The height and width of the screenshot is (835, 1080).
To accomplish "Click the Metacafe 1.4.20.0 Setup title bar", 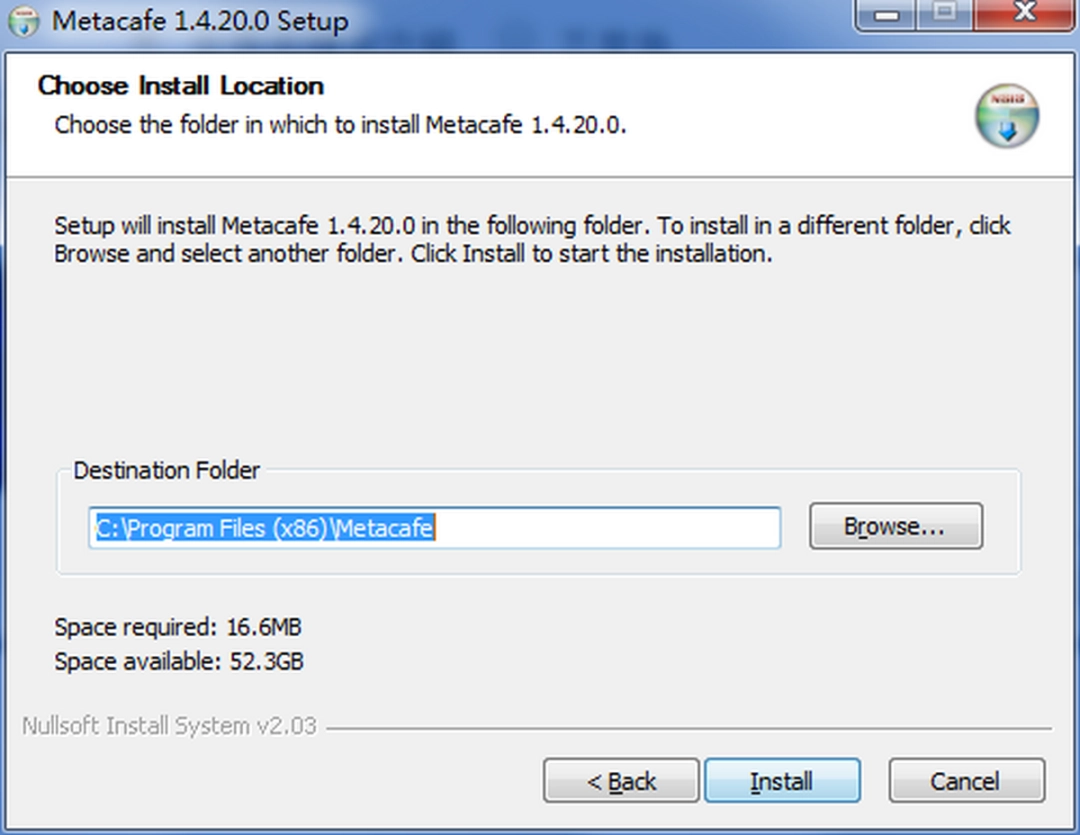I will tap(450, 20).
